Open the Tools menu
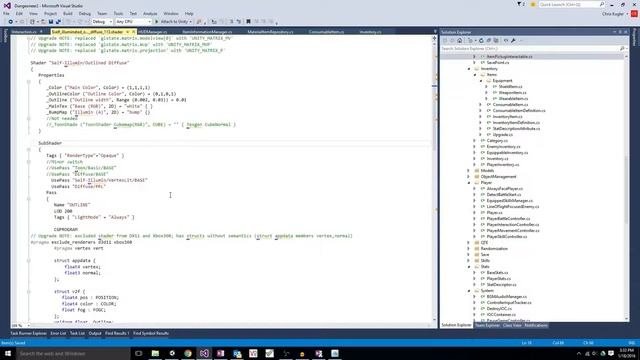 pyautogui.click(x=118, y=13)
